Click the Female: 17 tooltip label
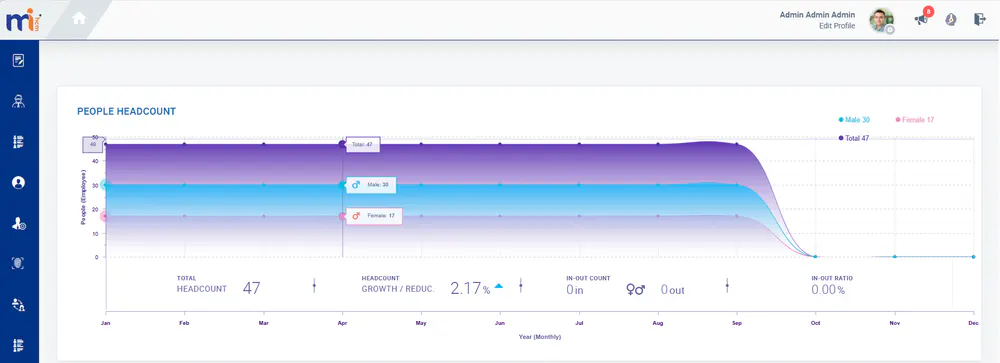The width and height of the screenshot is (1000, 363). (374, 216)
